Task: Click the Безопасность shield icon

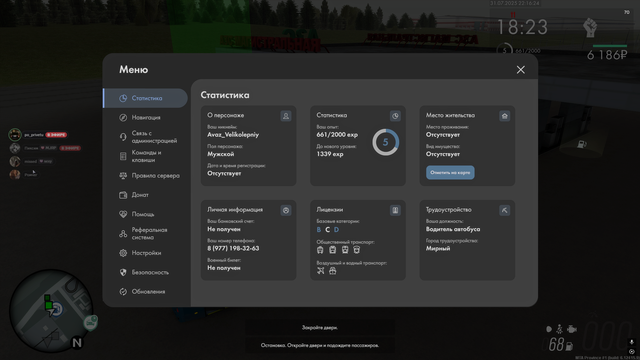Action: pyautogui.click(x=123, y=272)
